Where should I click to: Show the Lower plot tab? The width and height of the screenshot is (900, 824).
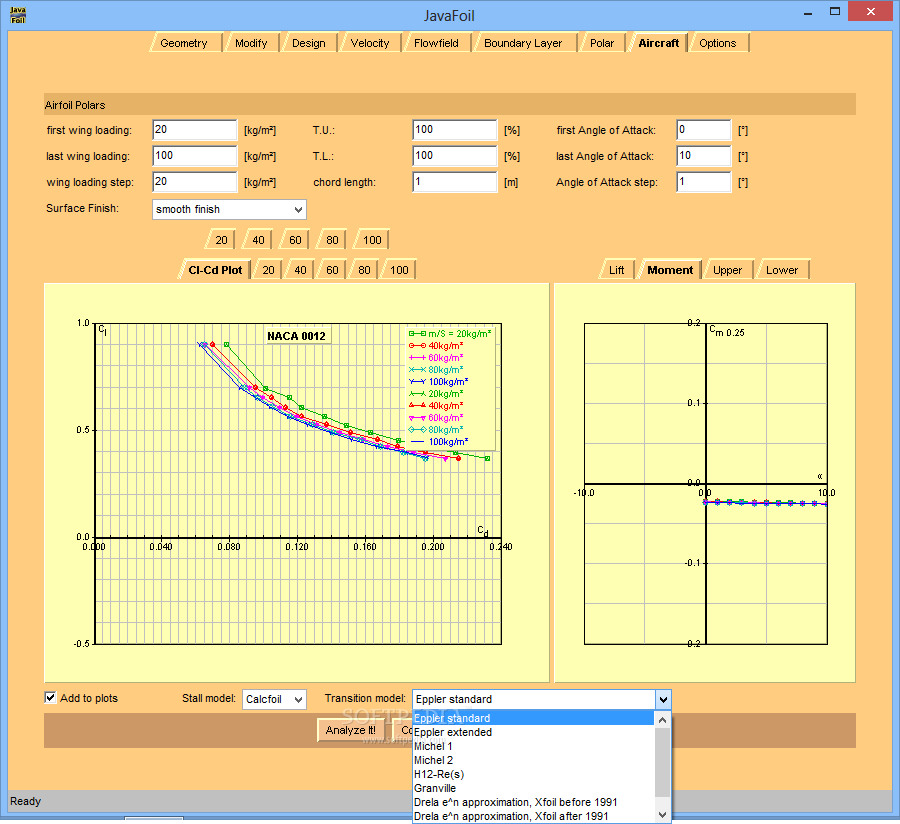coord(782,270)
